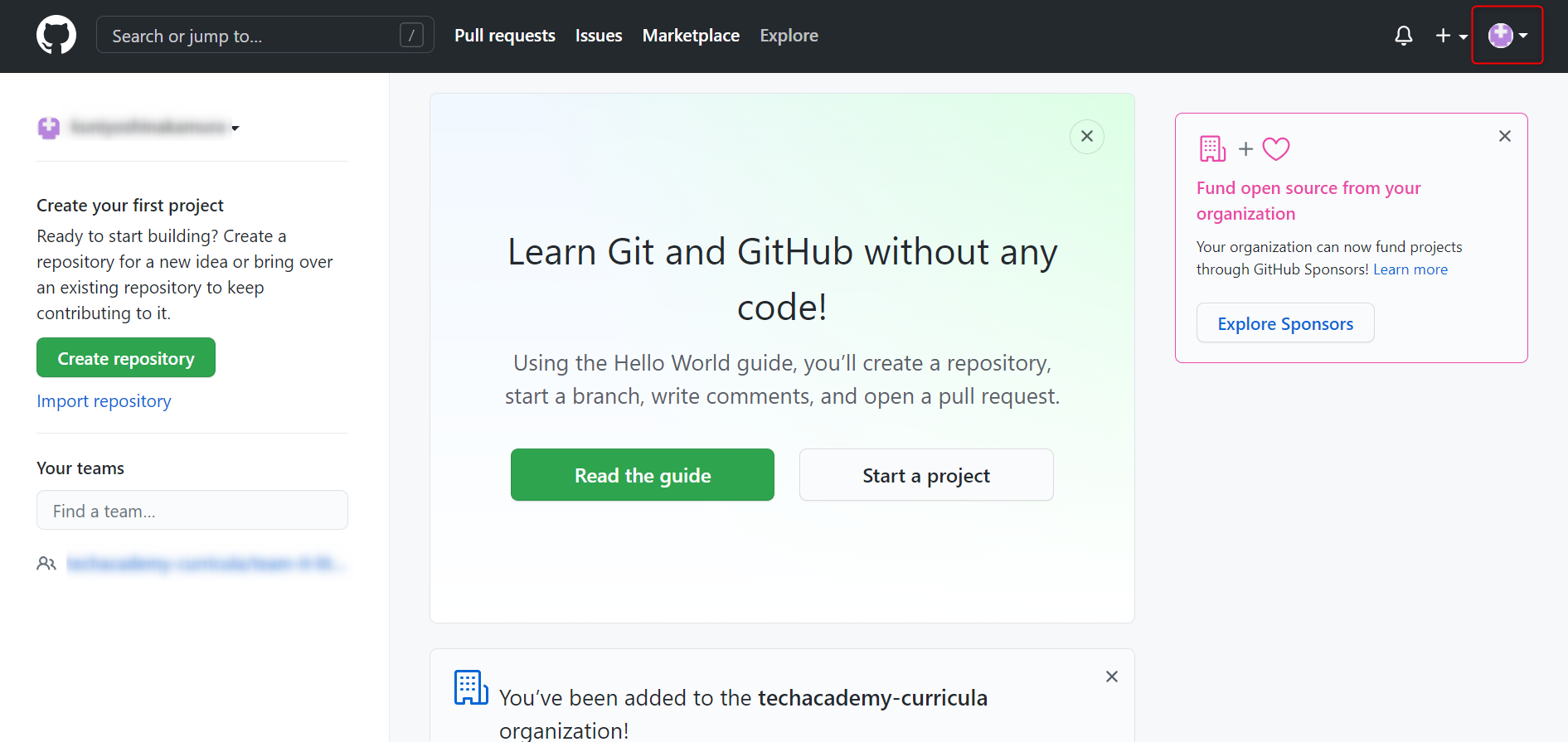The height and width of the screenshot is (742, 1568).
Task: Open Explore
Action: [789, 36]
